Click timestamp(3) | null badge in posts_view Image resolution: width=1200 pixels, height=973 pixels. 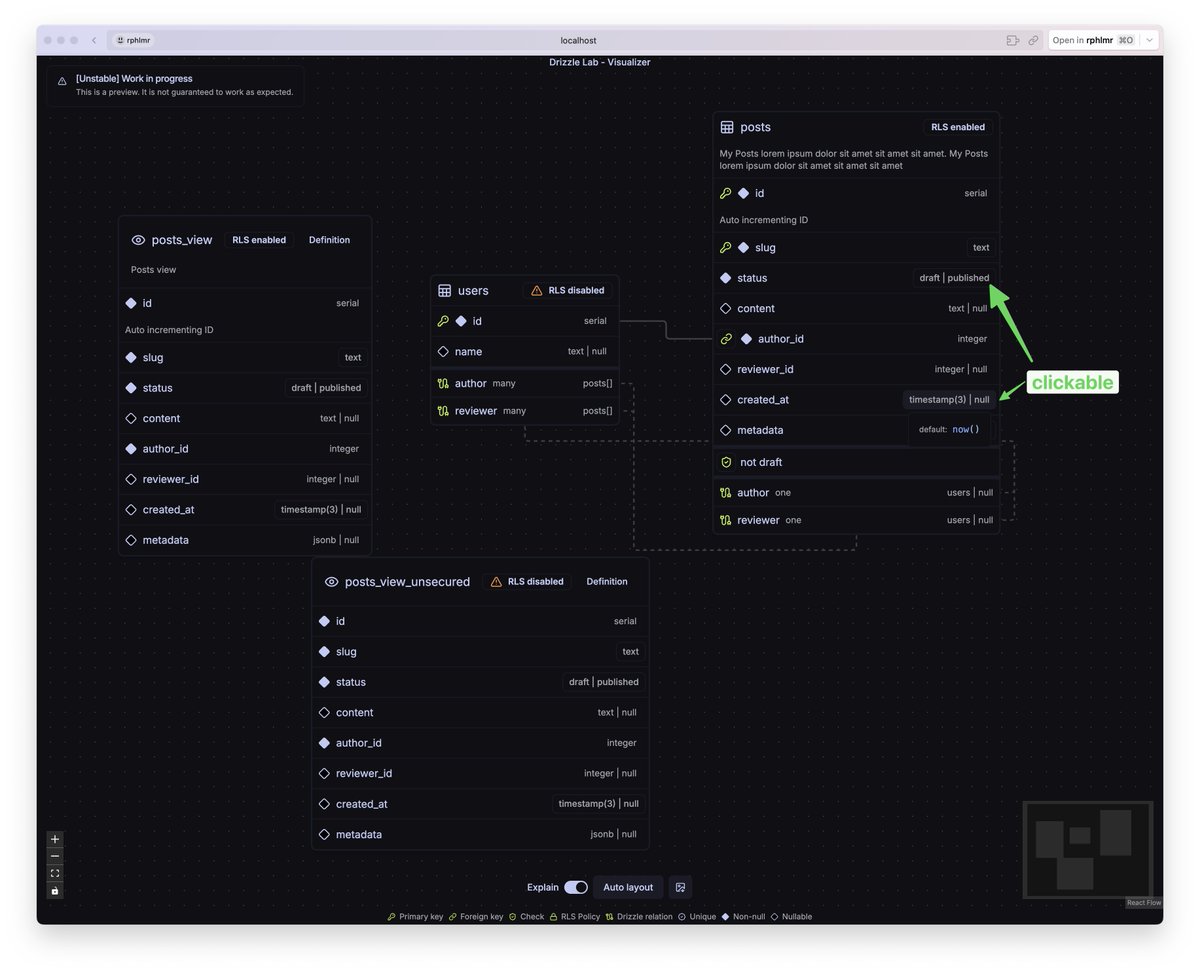320,510
